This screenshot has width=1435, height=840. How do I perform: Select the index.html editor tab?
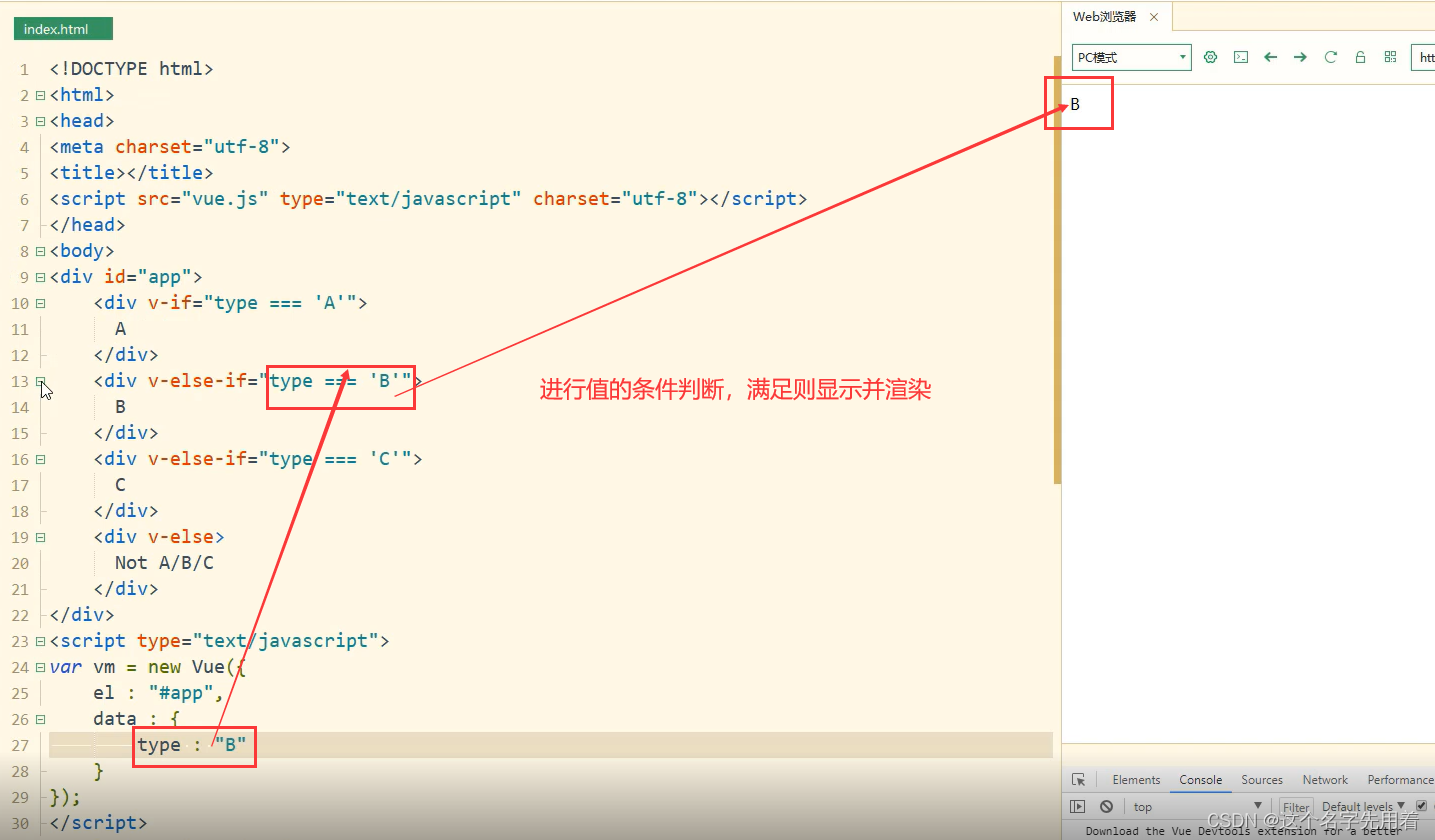[x=63, y=29]
